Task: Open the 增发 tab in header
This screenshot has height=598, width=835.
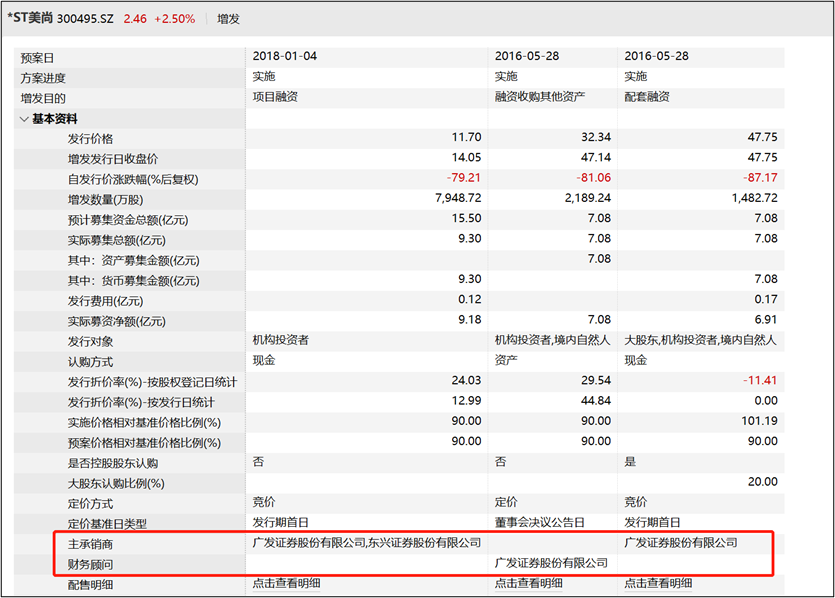Action: coord(228,18)
